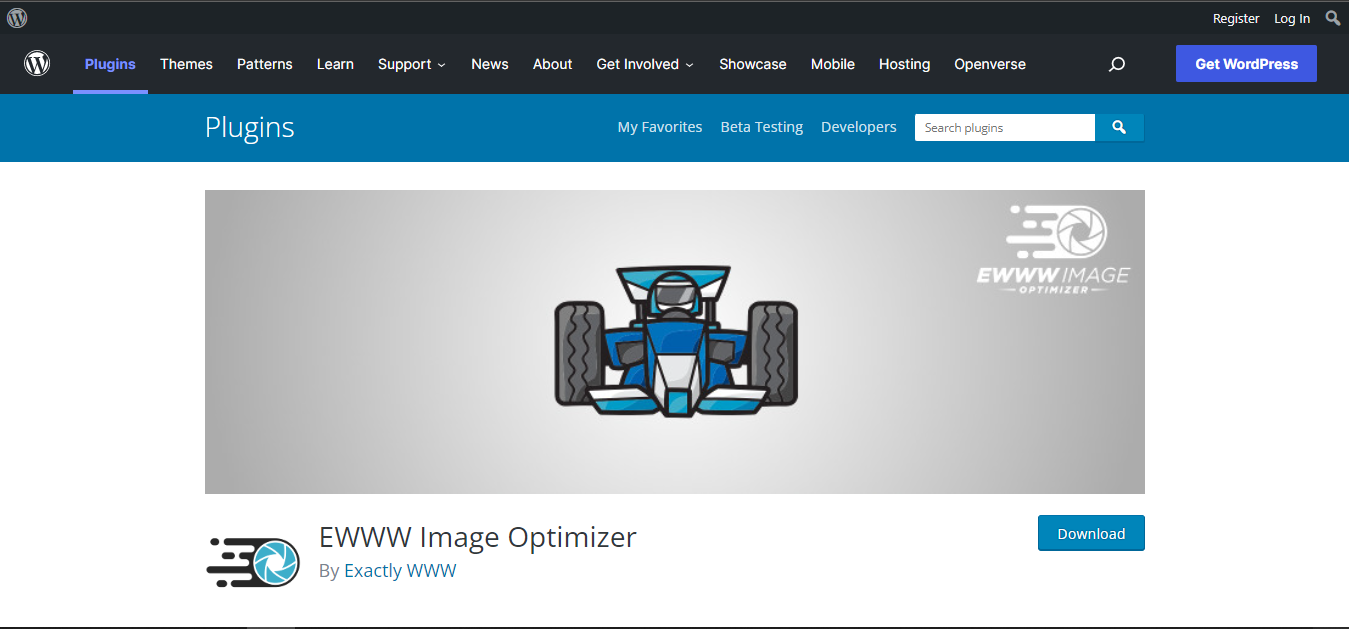Open the Plugins menu item
The image size is (1349, 629).
pos(110,64)
